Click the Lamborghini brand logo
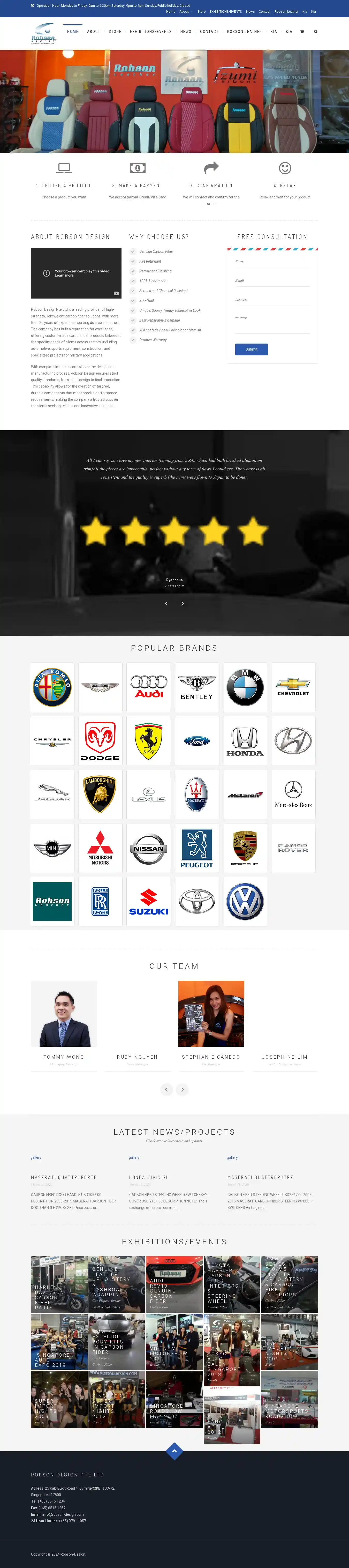This screenshot has width=349, height=1568. [x=100, y=794]
